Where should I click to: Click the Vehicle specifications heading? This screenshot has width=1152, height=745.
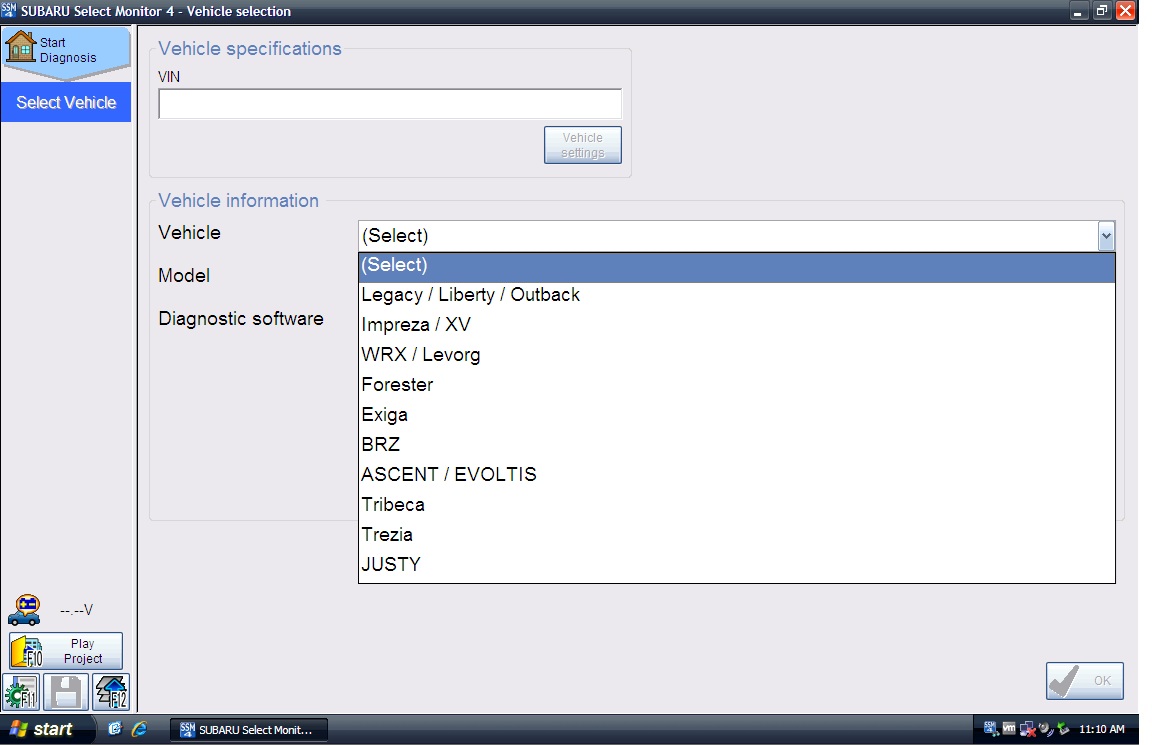(250, 48)
